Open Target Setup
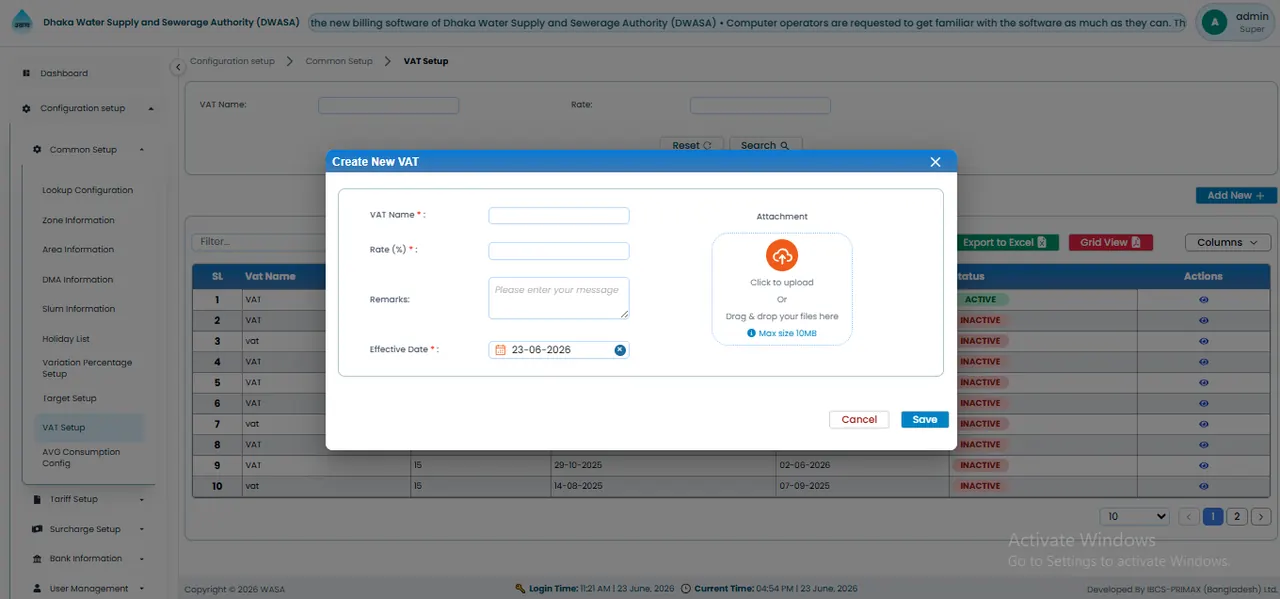 click(x=69, y=398)
